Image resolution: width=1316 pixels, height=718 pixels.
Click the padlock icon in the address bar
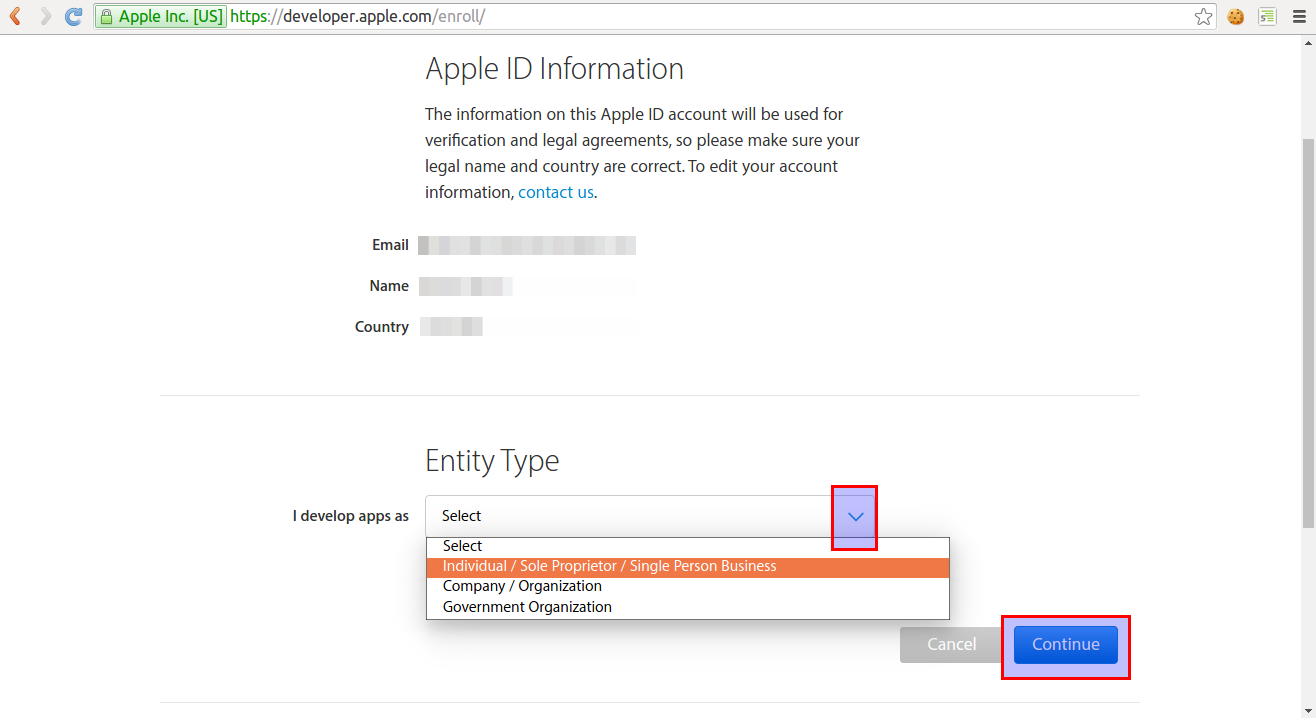[x=107, y=16]
